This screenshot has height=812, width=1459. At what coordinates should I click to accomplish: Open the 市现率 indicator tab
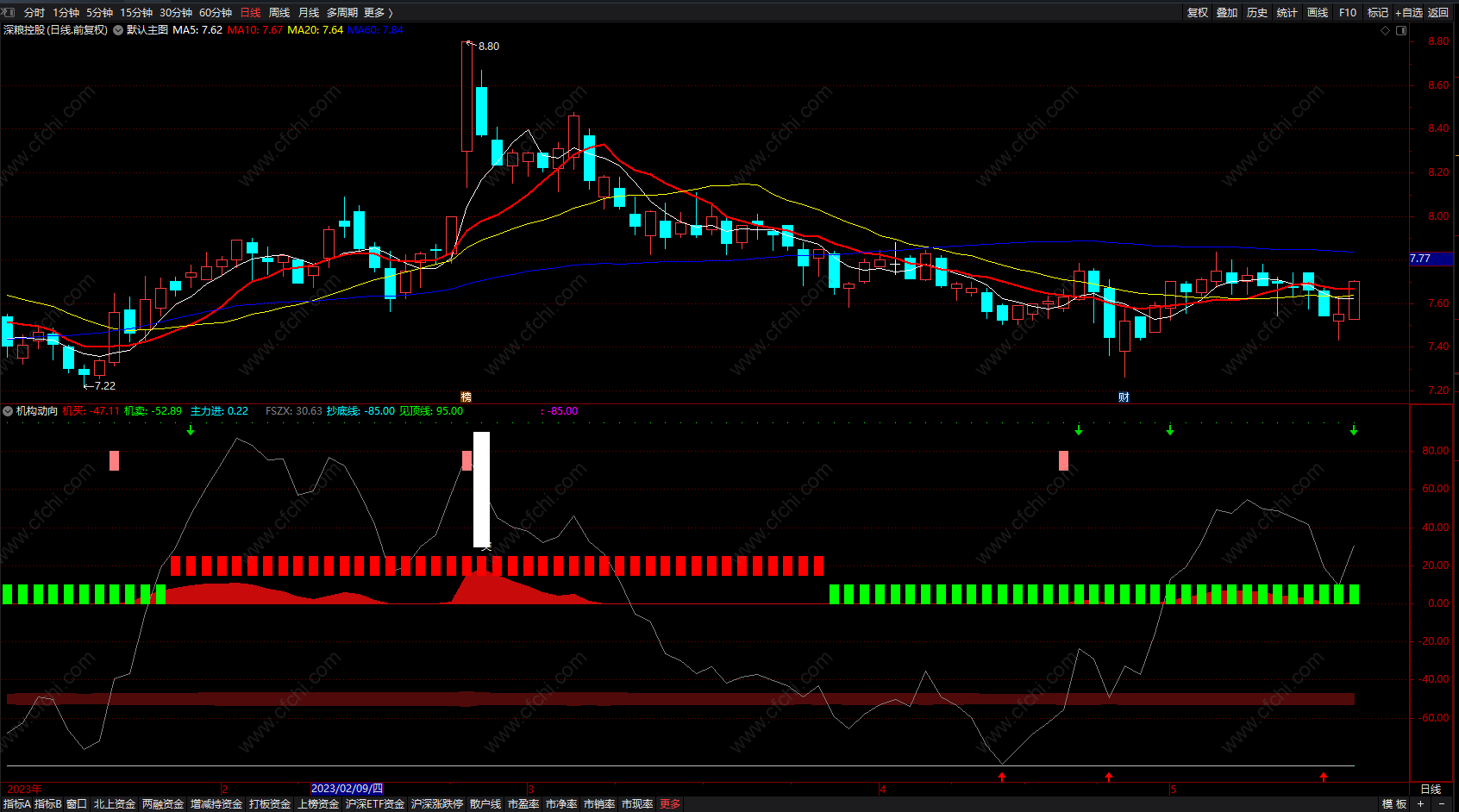tap(637, 804)
